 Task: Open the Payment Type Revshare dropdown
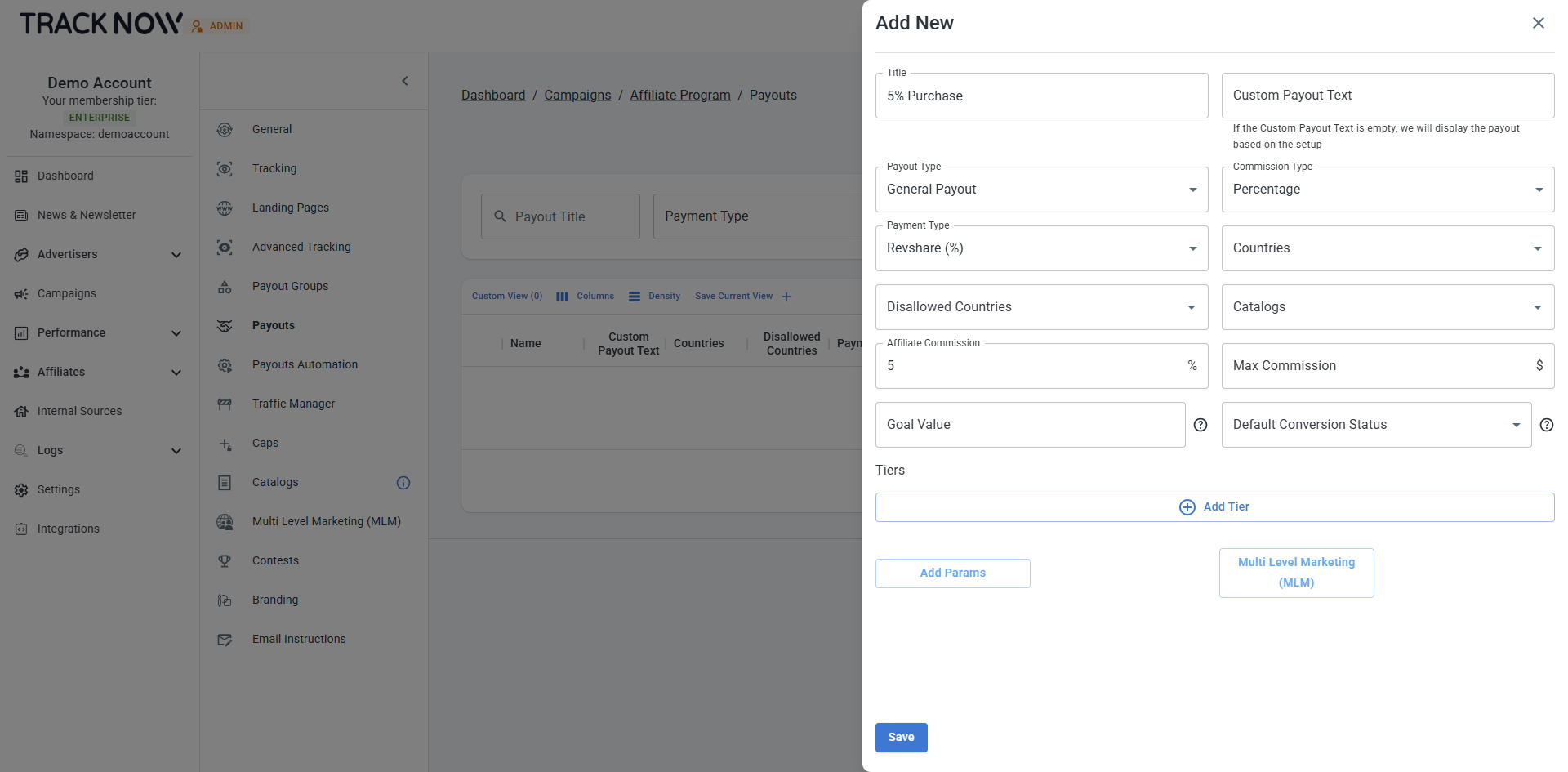click(1041, 248)
